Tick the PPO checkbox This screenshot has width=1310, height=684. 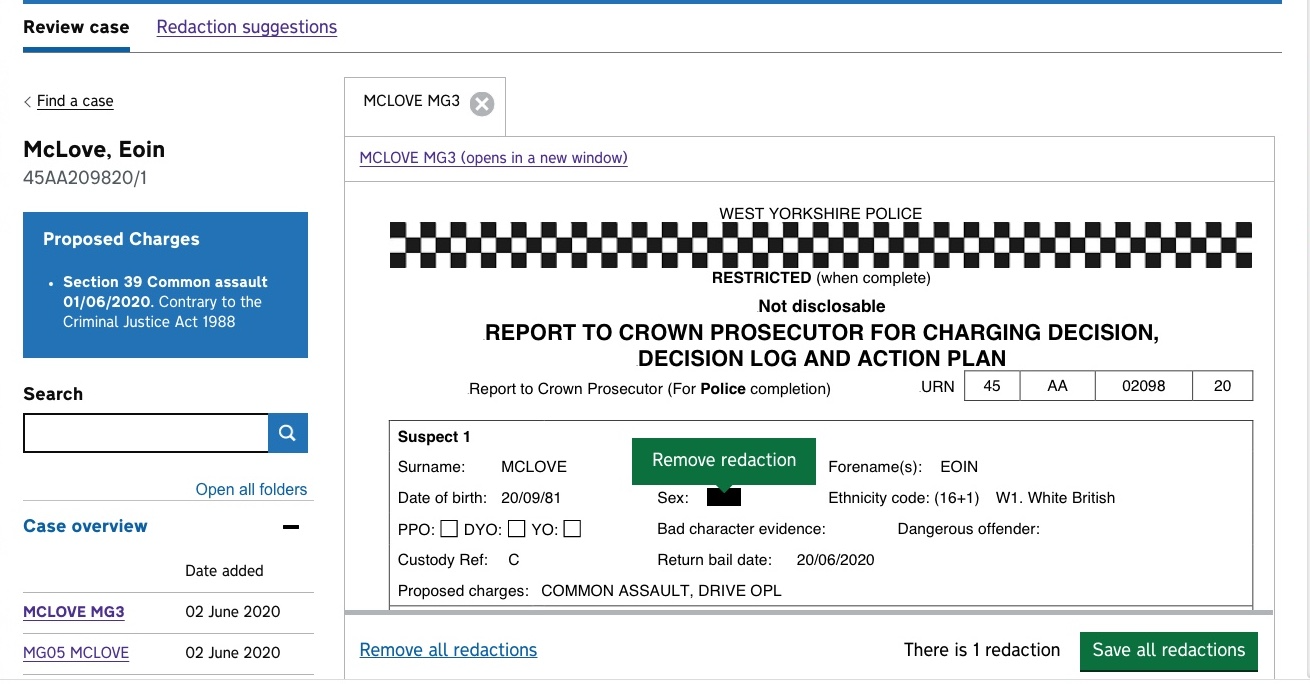pos(450,529)
